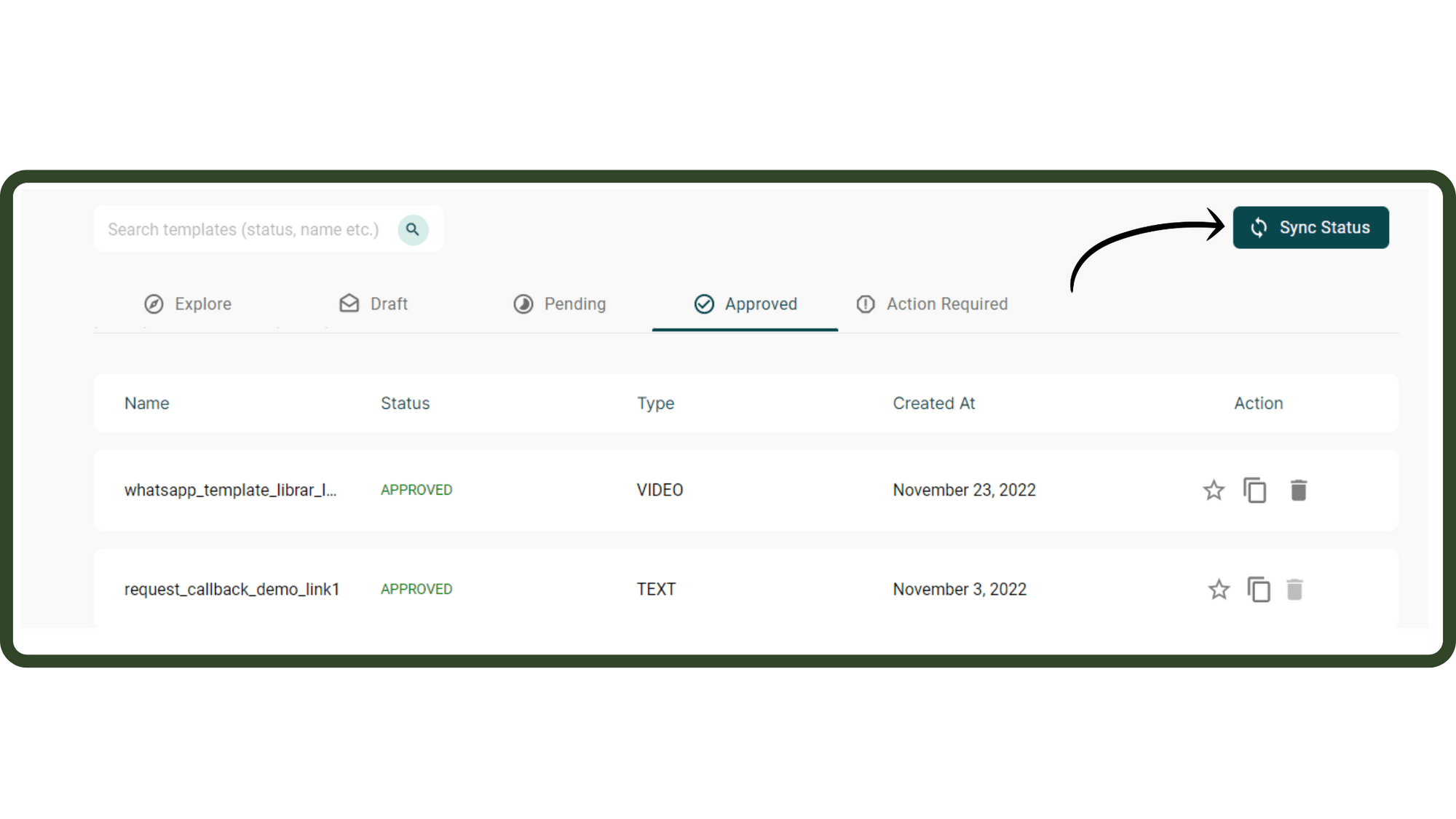Screen dimensions: 1456x819
Task: Click the Name column header
Action: point(147,403)
